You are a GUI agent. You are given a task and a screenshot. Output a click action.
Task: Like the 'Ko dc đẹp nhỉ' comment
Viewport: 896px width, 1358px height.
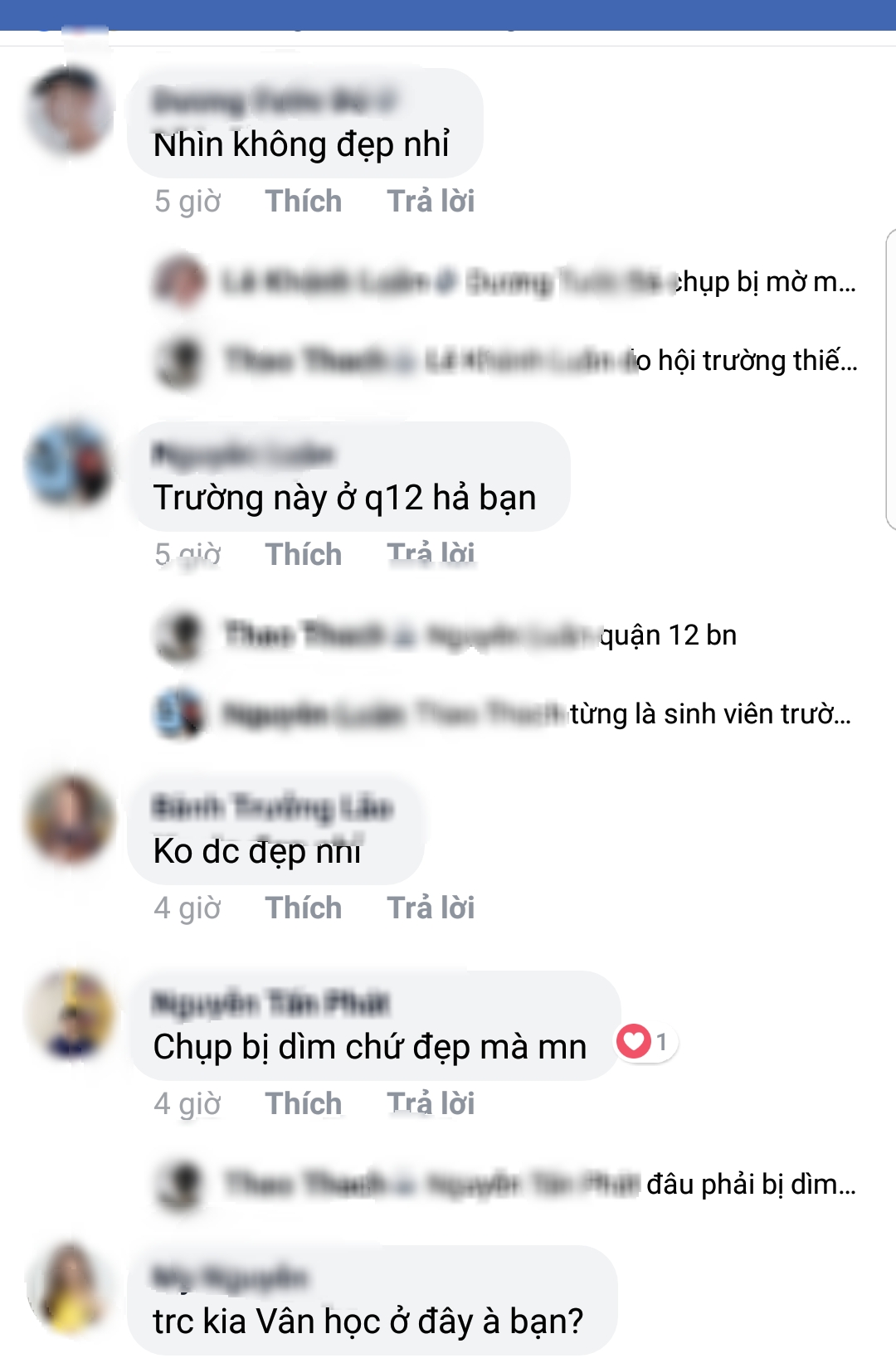304,908
